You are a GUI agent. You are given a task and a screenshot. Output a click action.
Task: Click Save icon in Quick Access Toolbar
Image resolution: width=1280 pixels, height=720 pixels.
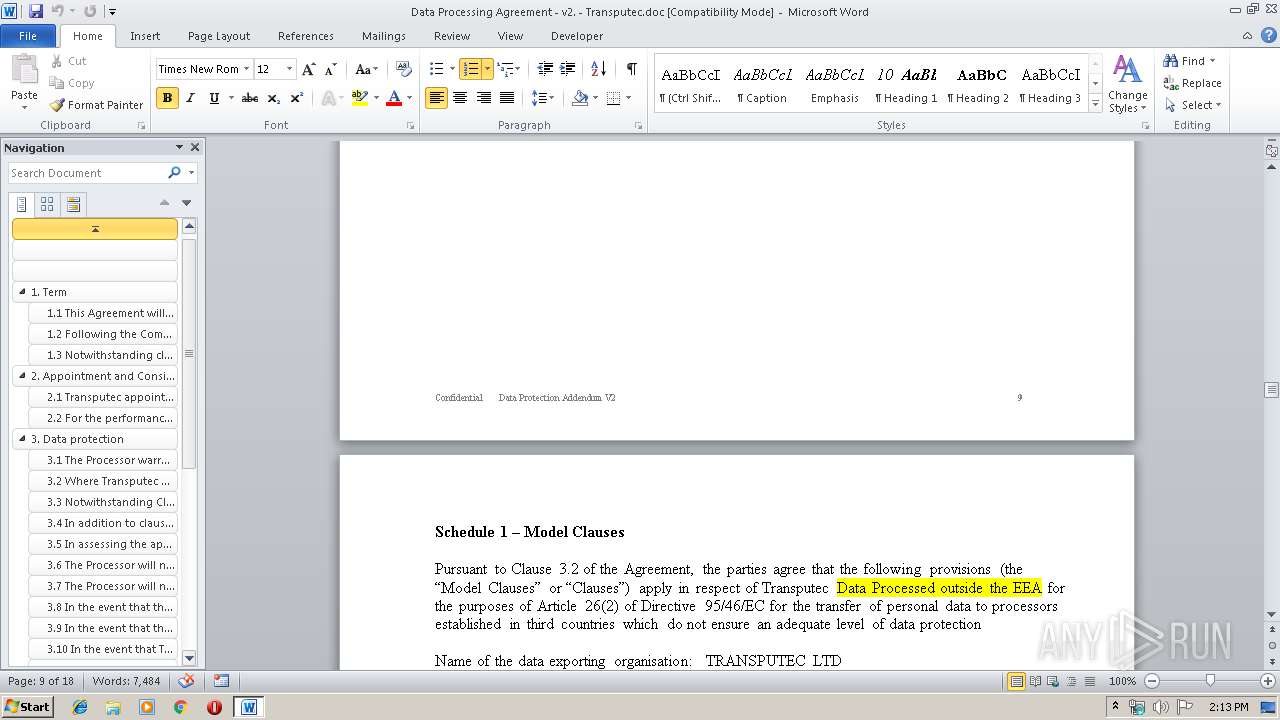point(36,11)
